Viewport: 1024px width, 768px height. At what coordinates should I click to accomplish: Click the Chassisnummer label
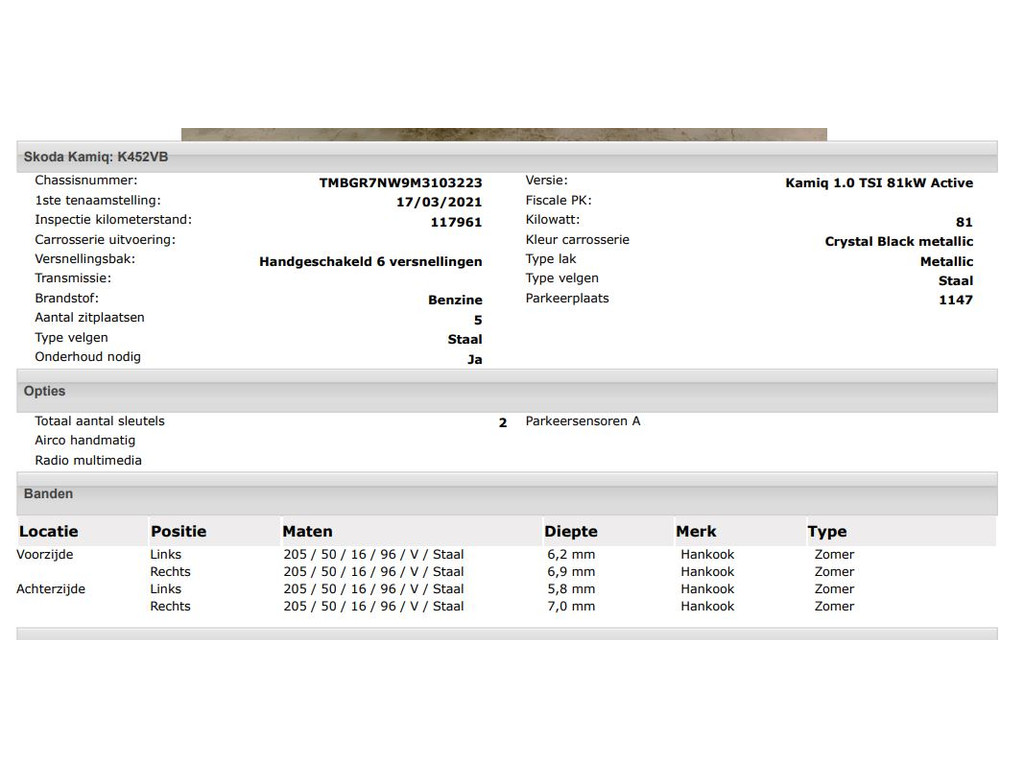pyautogui.click(x=86, y=180)
